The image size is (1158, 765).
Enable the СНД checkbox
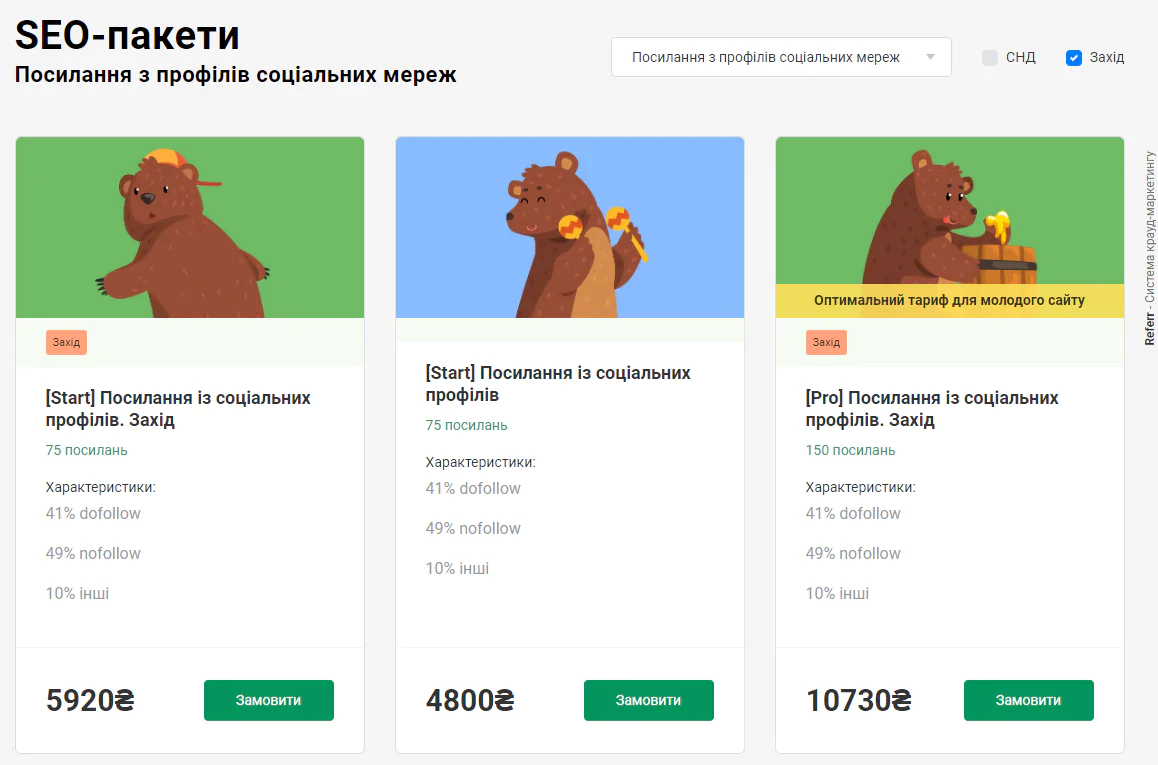(x=990, y=58)
